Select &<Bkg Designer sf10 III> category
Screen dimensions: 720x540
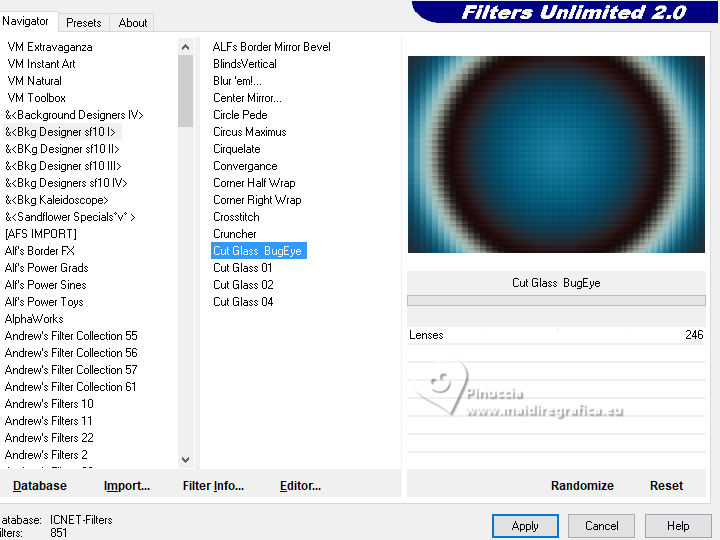(63, 166)
